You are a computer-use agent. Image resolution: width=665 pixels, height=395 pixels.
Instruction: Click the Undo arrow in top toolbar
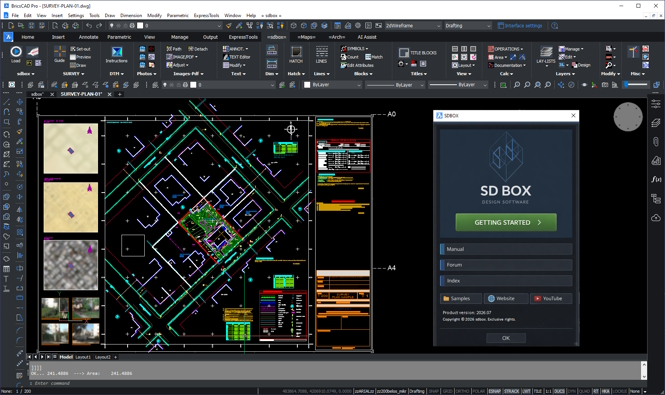pos(89,26)
